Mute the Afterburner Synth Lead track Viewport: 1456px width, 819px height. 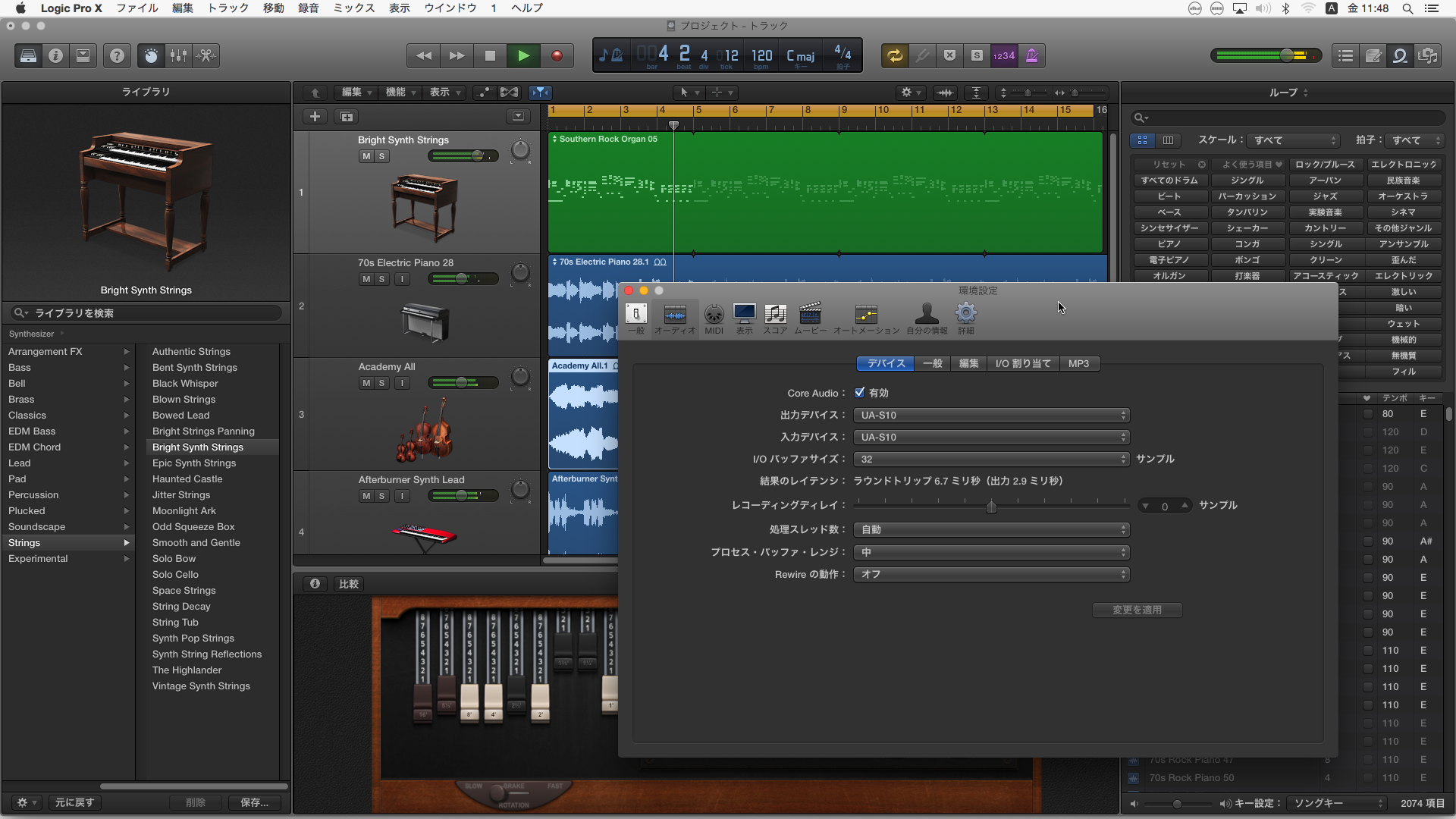tap(366, 496)
